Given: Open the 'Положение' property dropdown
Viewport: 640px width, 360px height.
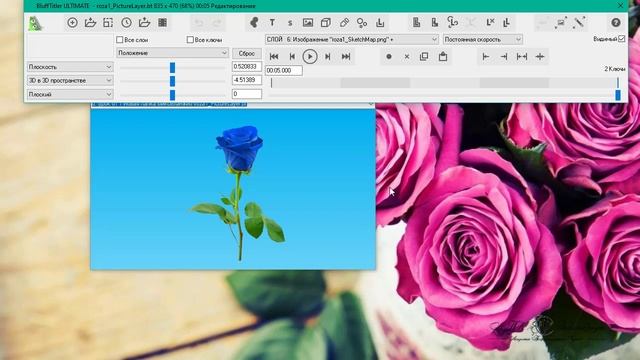Looking at the screenshot, I should point(172,53).
